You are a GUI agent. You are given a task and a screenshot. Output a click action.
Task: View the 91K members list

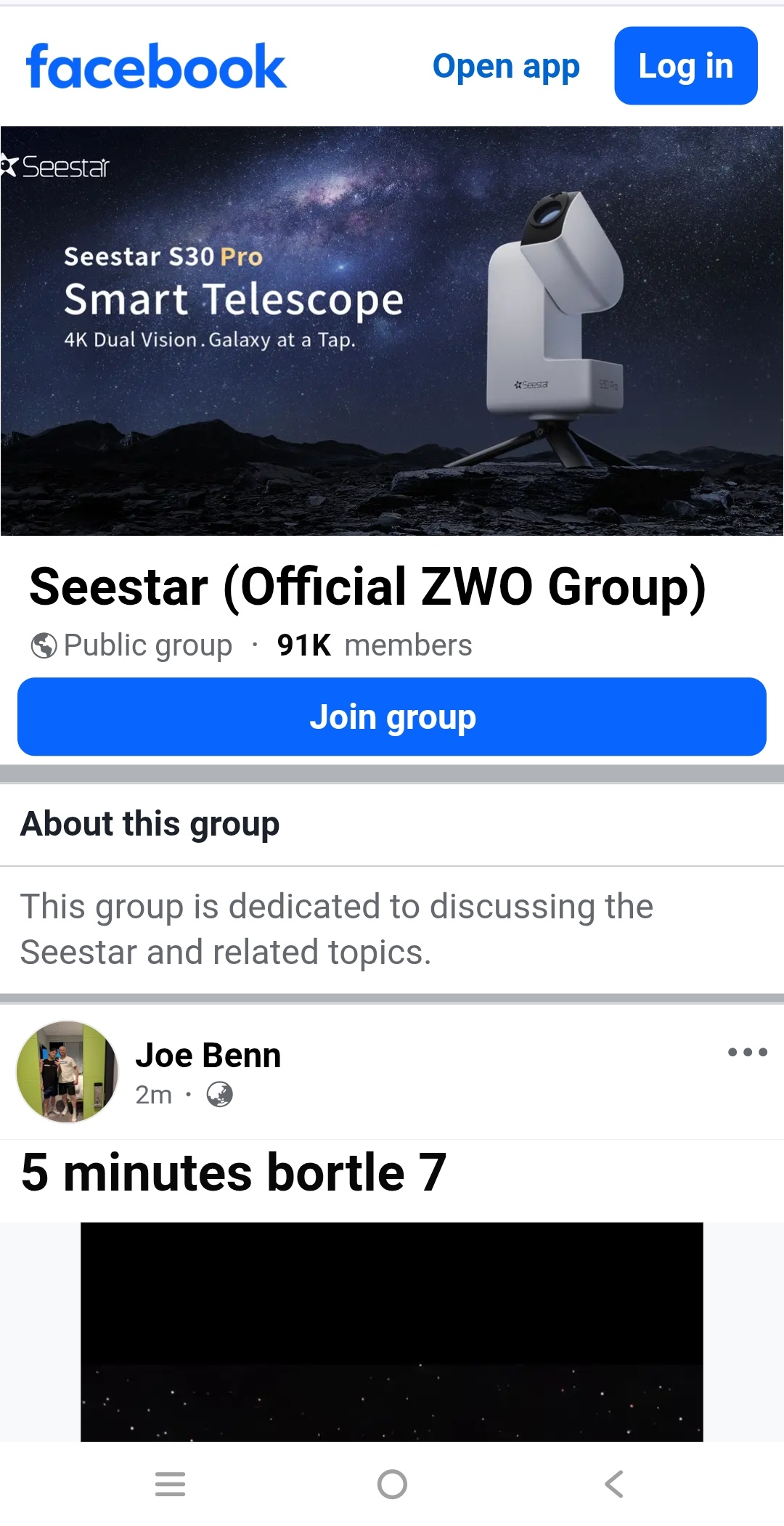374,645
